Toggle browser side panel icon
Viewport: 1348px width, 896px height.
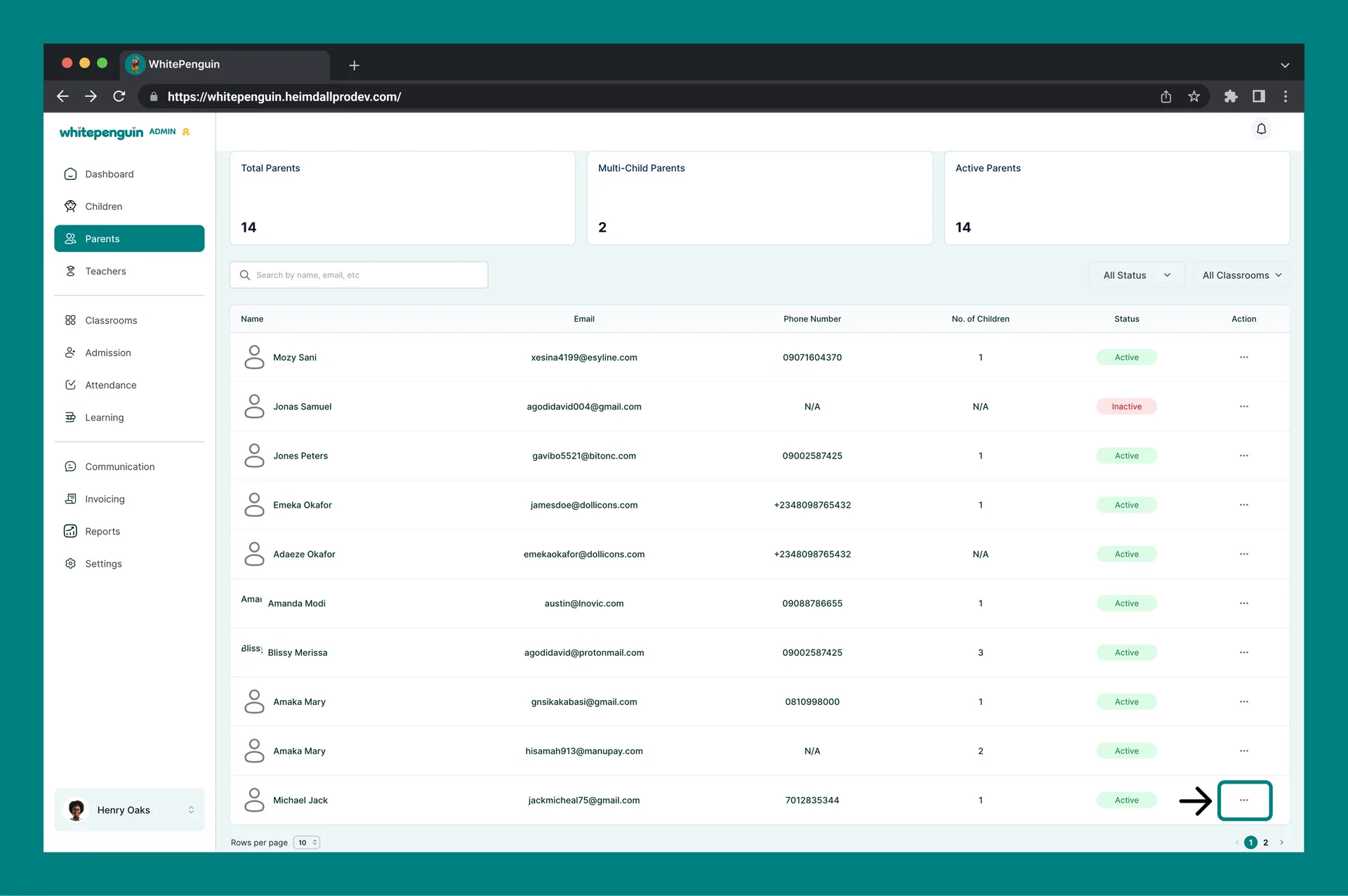(1258, 96)
